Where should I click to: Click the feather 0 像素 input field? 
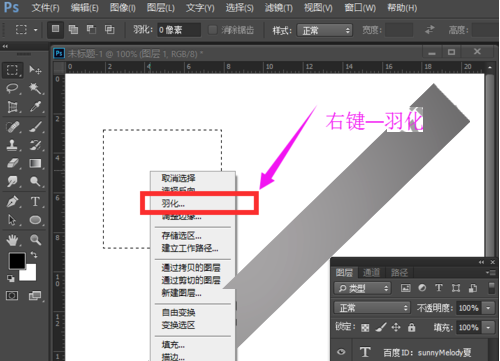click(179, 30)
